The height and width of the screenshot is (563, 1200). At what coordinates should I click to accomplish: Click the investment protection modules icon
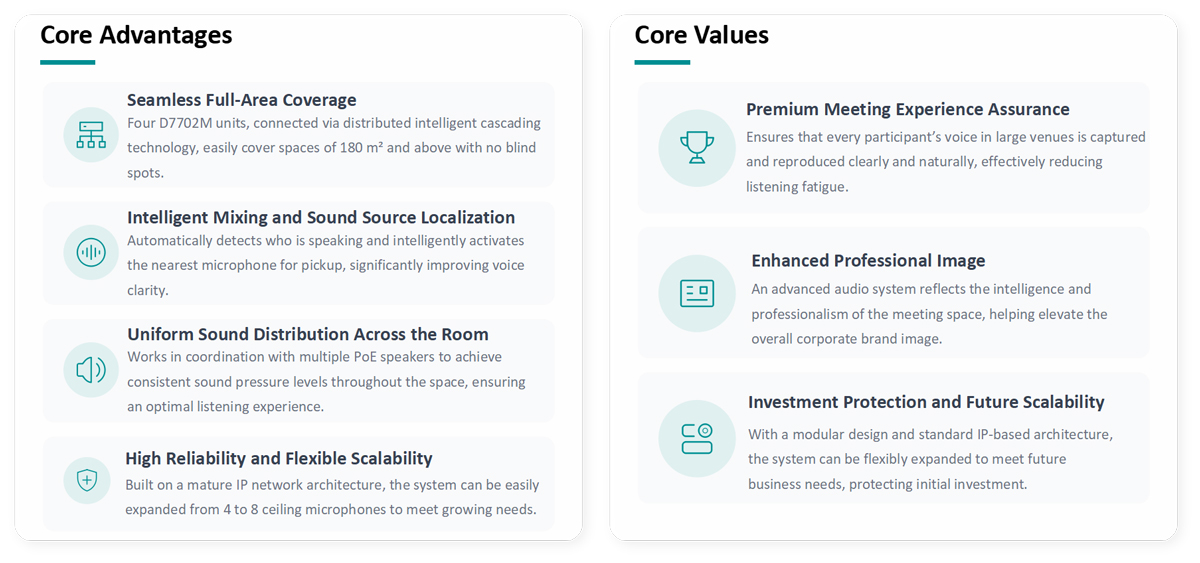(x=697, y=438)
